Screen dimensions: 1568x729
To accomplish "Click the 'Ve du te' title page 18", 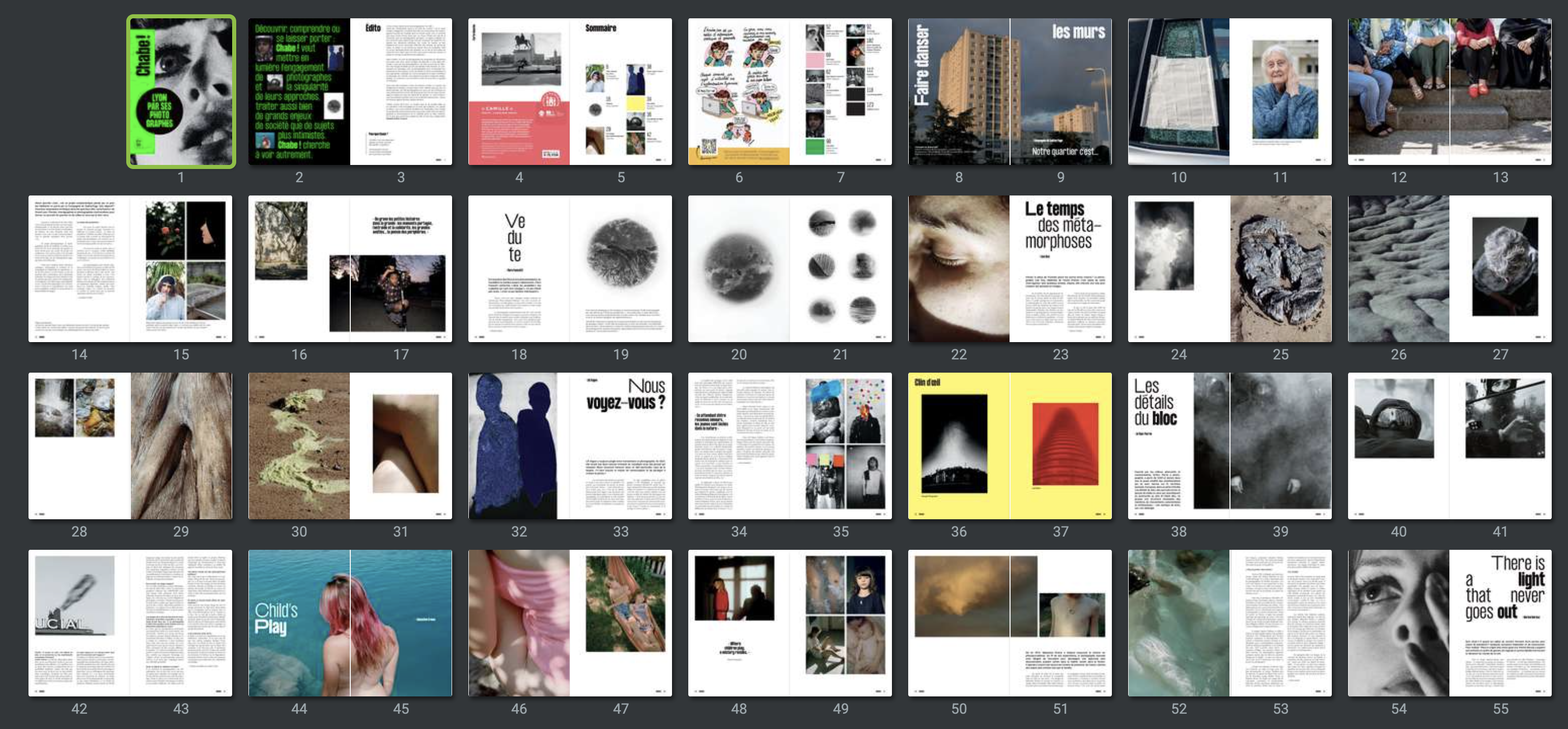I will 519,268.
